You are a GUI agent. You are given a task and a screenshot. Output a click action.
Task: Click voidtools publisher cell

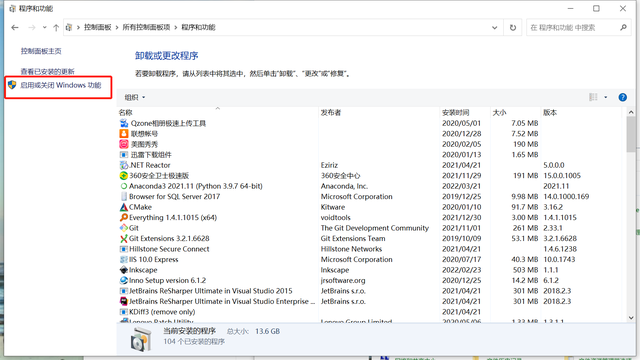click(x=336, y=218)
